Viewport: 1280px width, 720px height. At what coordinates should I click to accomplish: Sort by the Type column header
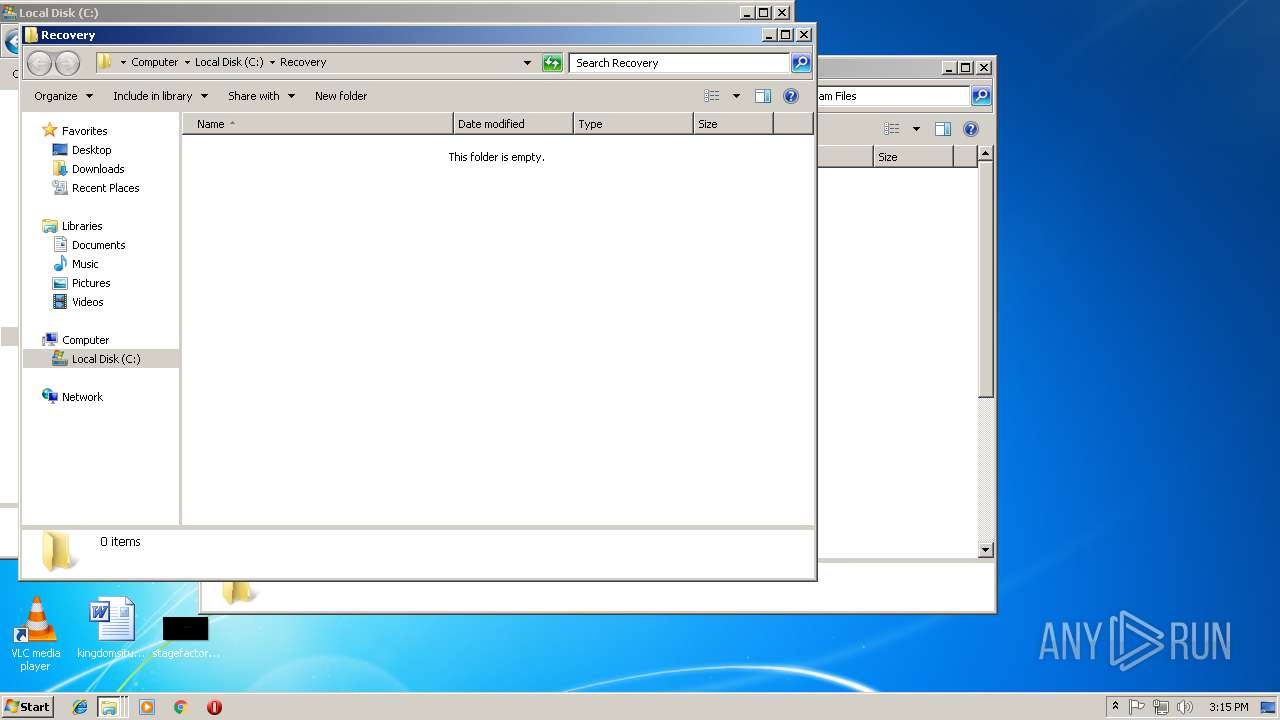[633, 124]
